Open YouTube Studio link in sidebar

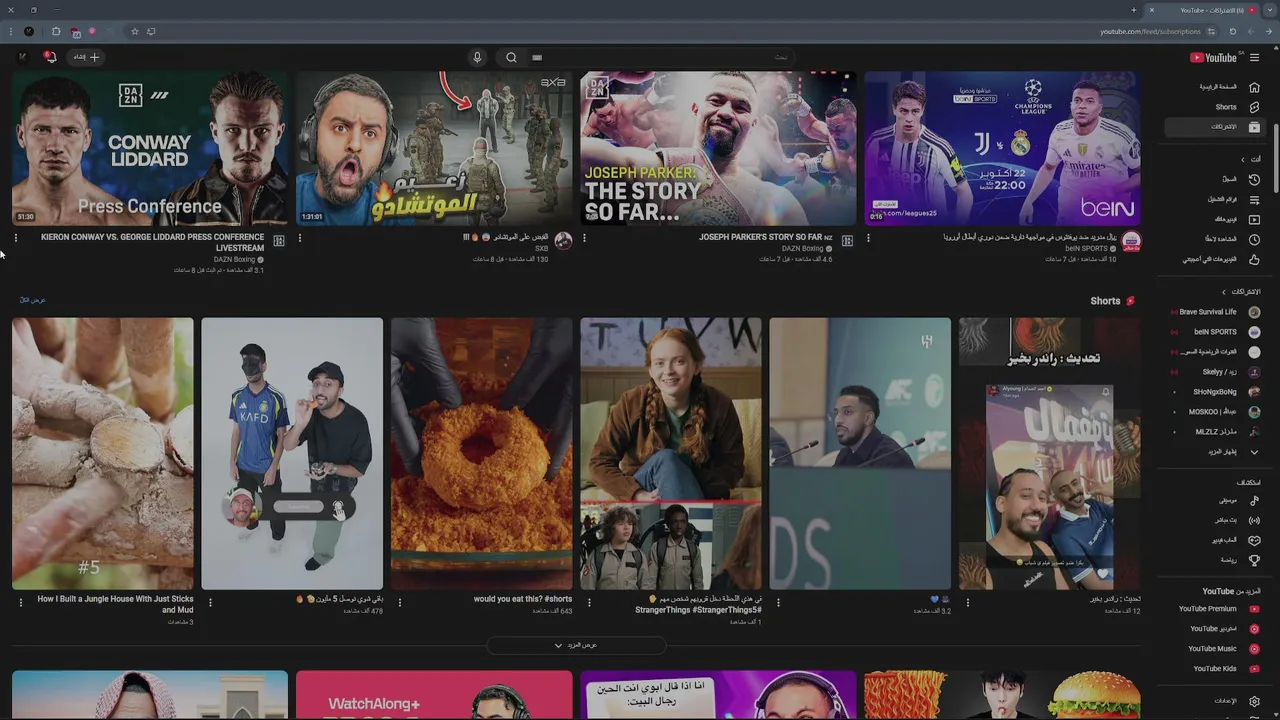(x=1213, y=629)
